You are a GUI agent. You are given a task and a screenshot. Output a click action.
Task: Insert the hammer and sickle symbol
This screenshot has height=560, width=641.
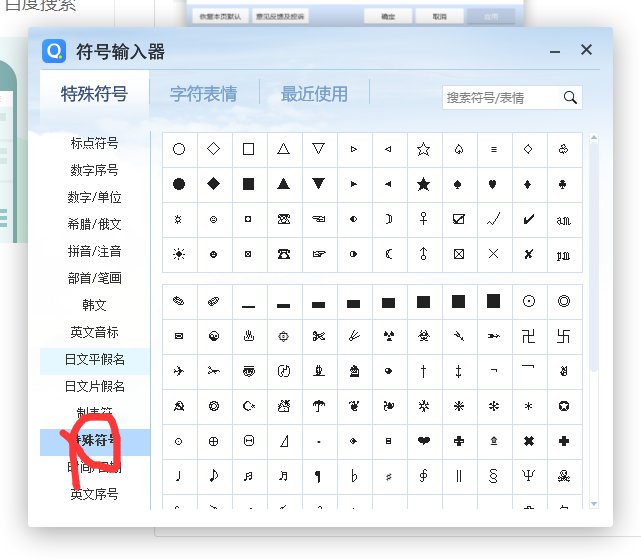179,406
